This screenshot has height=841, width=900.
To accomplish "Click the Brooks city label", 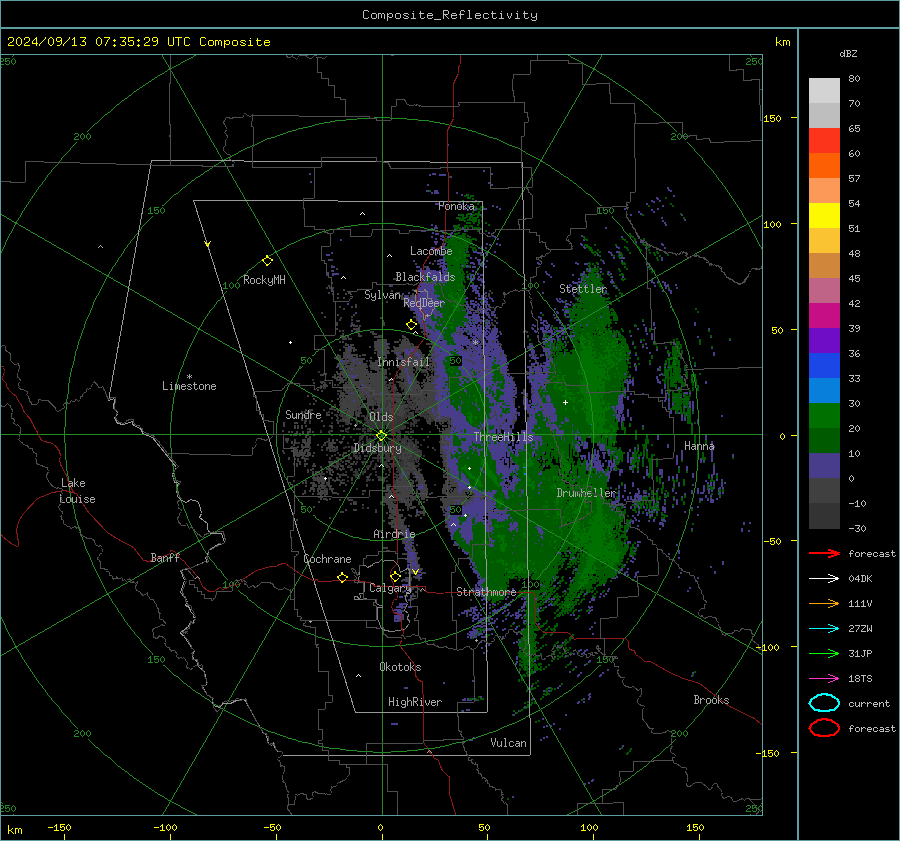I will coord(711,700).
